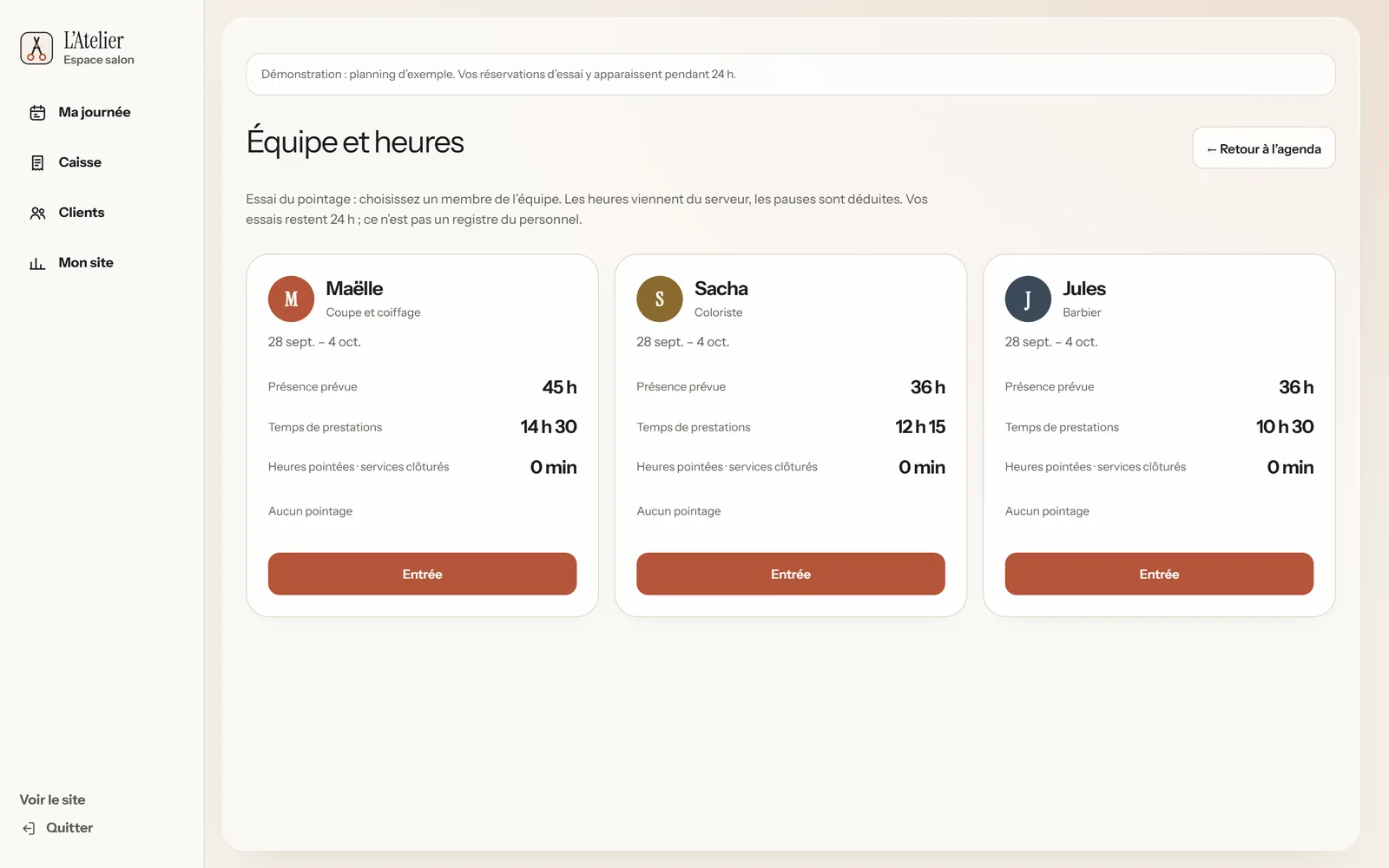Click the Démonstration banner text
The height and width of the screenshot is (868, 1389).
[x=498, y=75]
